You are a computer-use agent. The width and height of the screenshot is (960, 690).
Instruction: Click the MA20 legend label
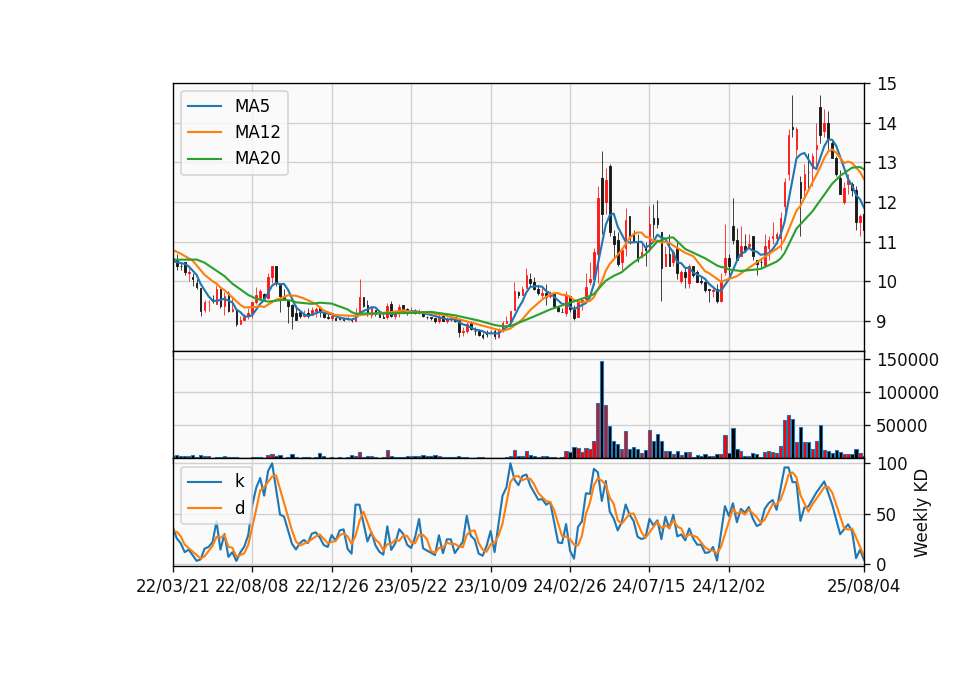(257, 159)
